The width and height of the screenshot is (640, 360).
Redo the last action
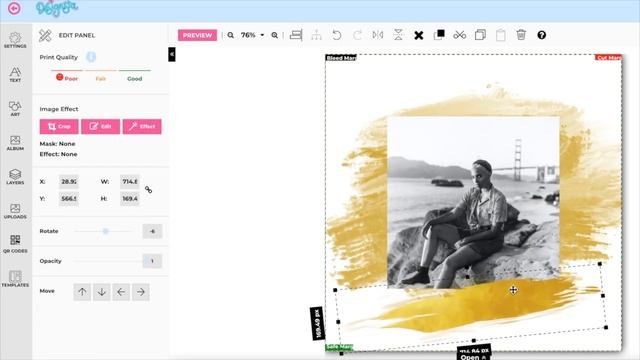click(357, 35)
